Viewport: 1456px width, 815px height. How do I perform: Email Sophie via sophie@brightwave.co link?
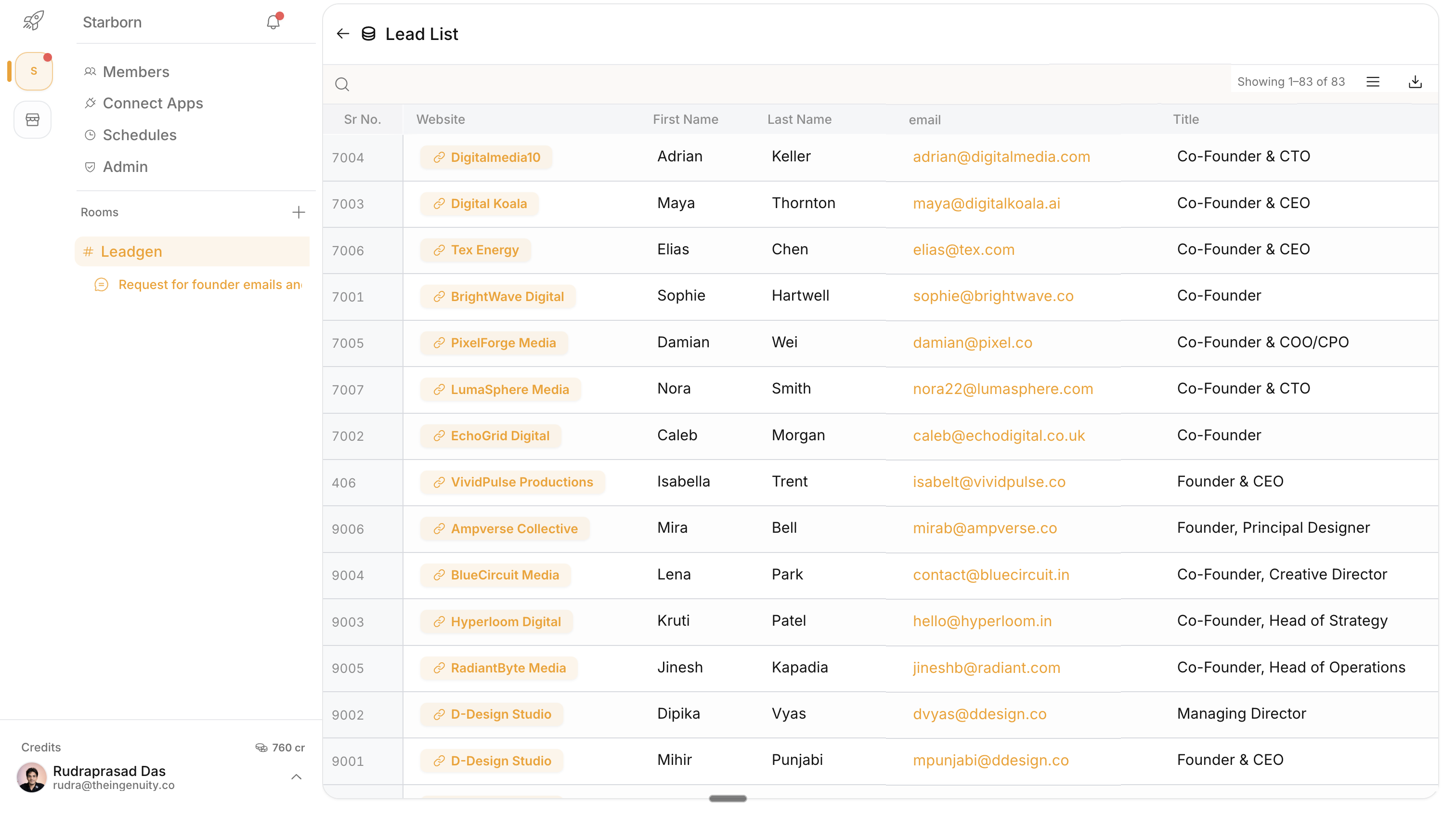tap(993, 295)
